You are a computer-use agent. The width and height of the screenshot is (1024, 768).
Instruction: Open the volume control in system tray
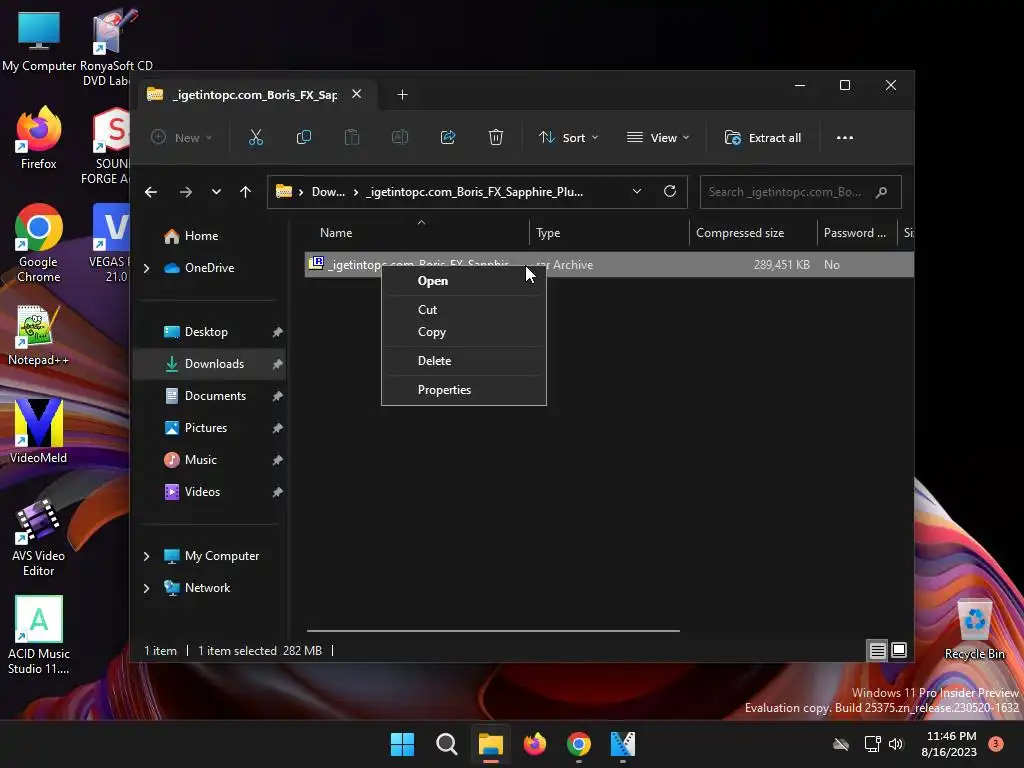896,744
